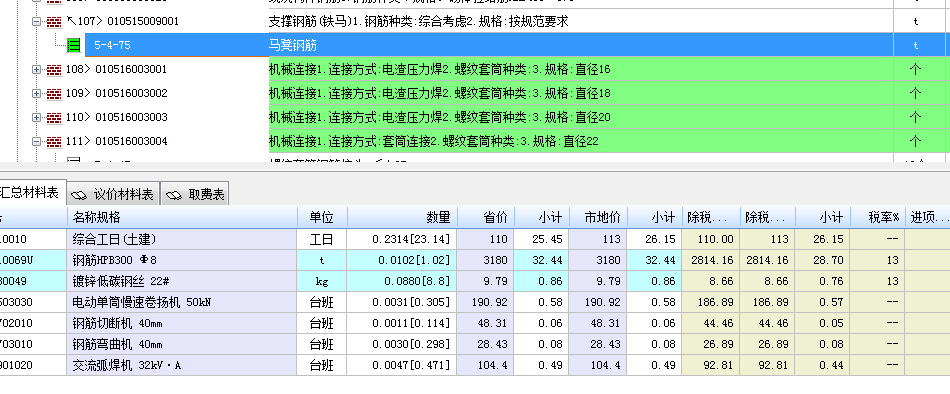Click brick icon of item 111
Screen dimensions: 950x394
[x=55, y=141]
